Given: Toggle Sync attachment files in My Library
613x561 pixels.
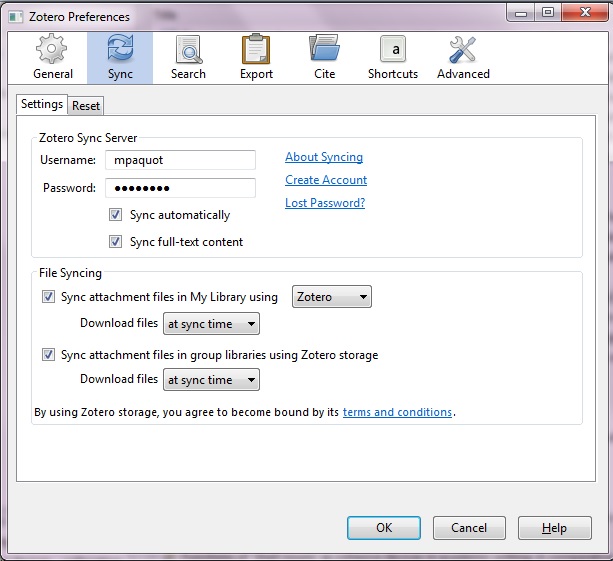Looking at the screenshot, I should (48, 297).
